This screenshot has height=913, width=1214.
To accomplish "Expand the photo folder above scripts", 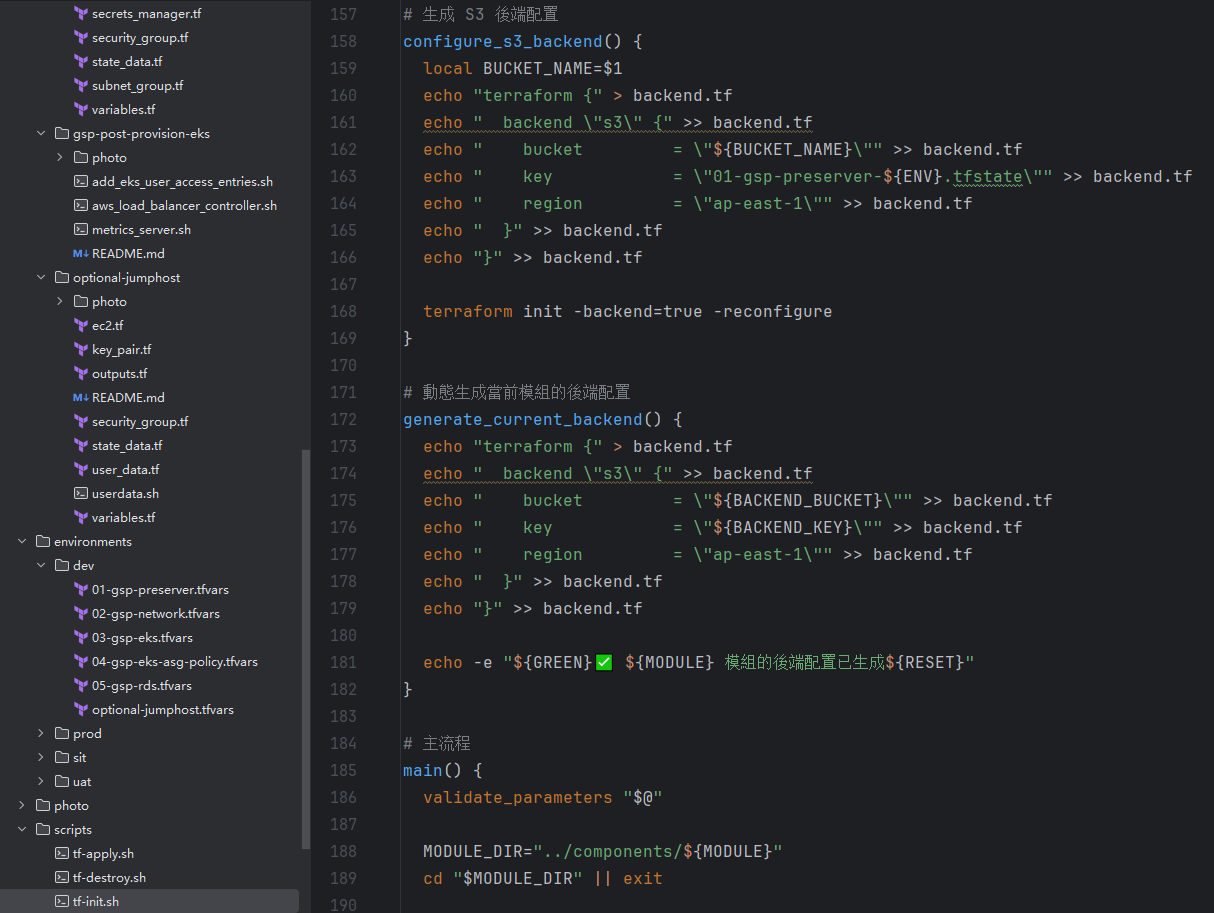I will pyautogui.click(x=22, y=806).
